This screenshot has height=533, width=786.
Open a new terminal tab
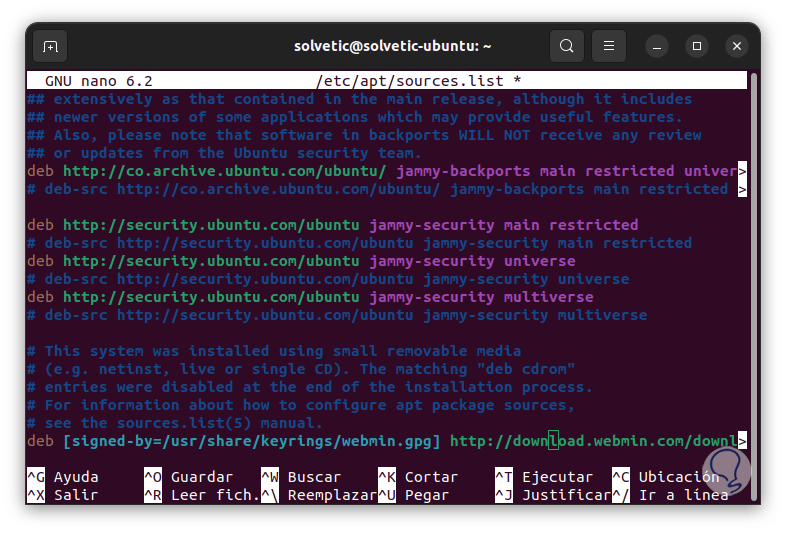pyautogui.click(x=50, y=47)
